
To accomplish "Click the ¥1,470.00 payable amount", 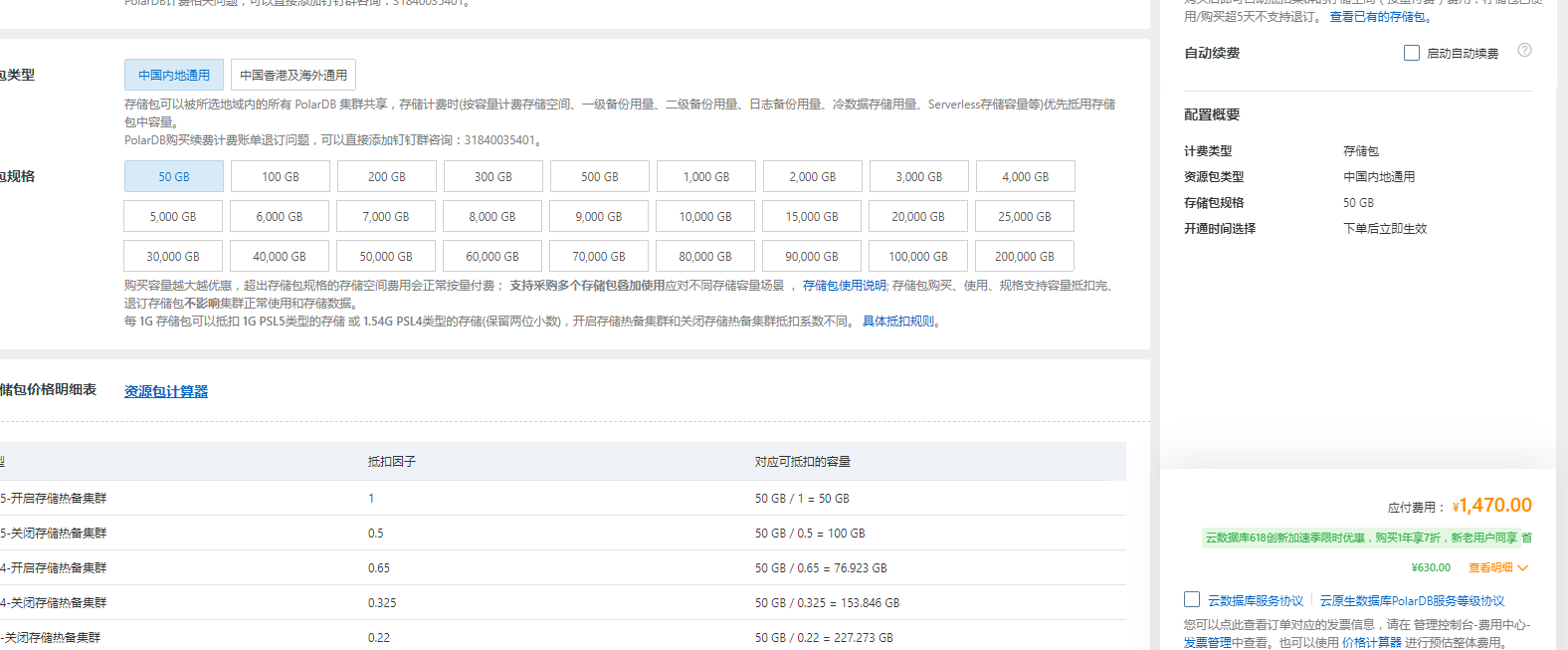I will pyautogui.click(x=1492, y=506).
